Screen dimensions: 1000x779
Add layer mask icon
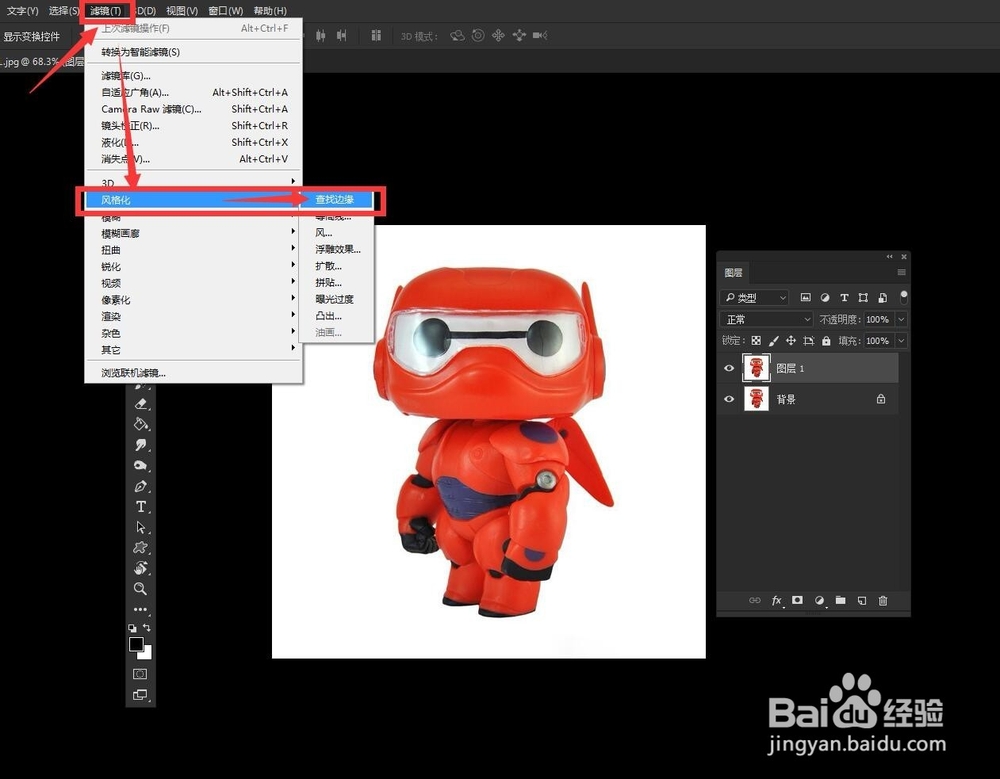coord(797,600)
